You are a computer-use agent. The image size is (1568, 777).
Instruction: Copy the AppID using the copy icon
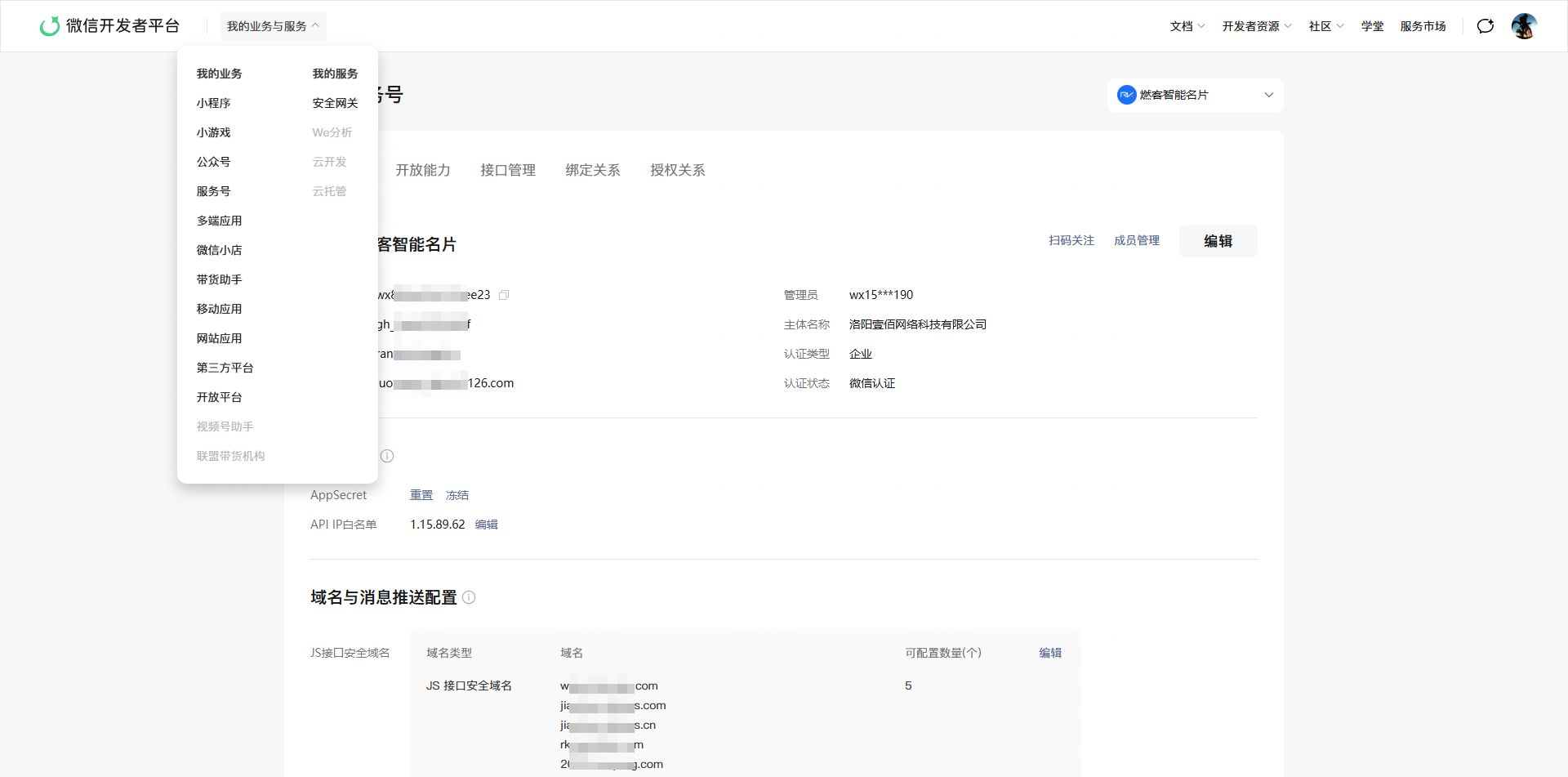[x=504, y=295]
